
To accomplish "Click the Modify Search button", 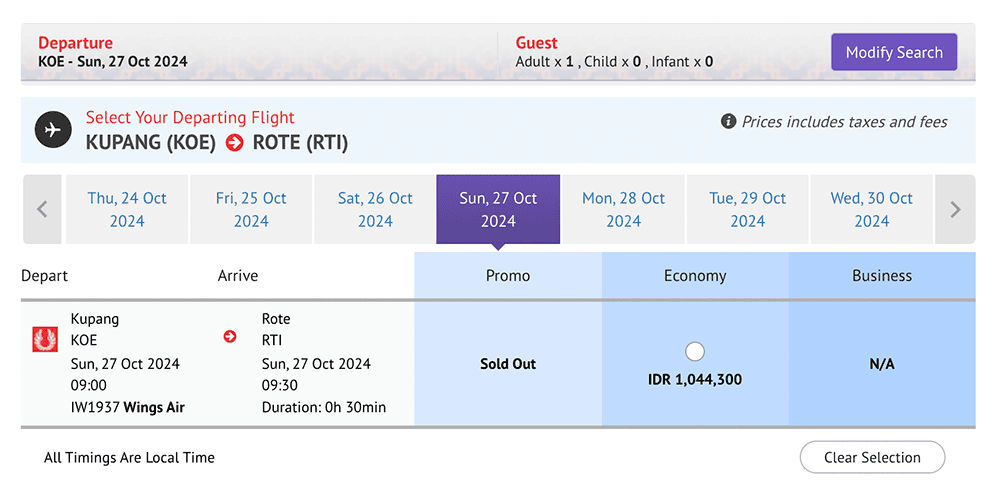I will click(894, 52).
